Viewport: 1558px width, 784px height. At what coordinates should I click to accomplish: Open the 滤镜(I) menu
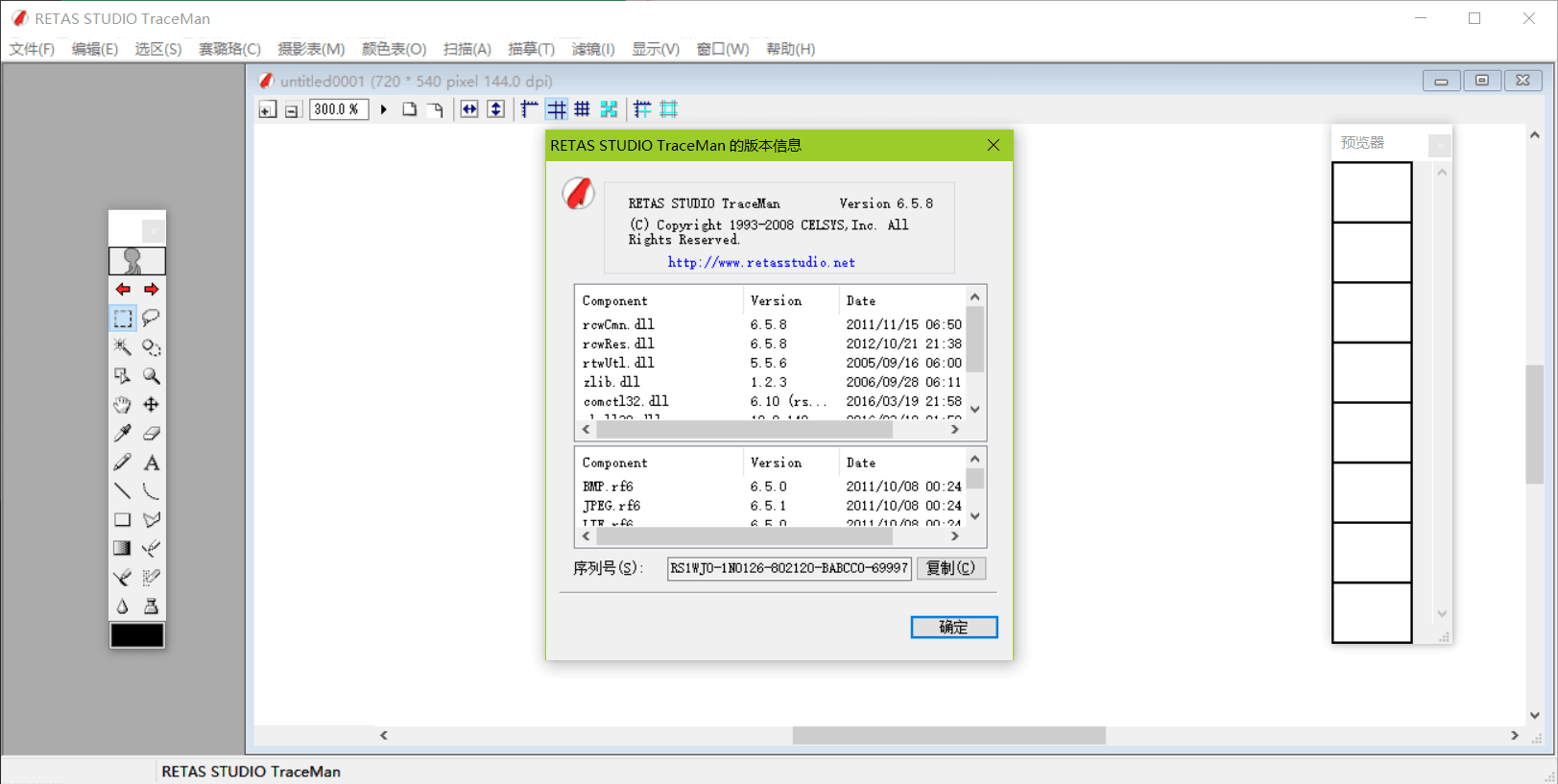592,49
